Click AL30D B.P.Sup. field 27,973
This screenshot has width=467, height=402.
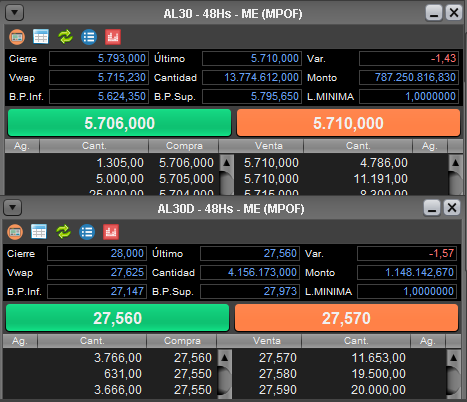[x=250, y=292]
